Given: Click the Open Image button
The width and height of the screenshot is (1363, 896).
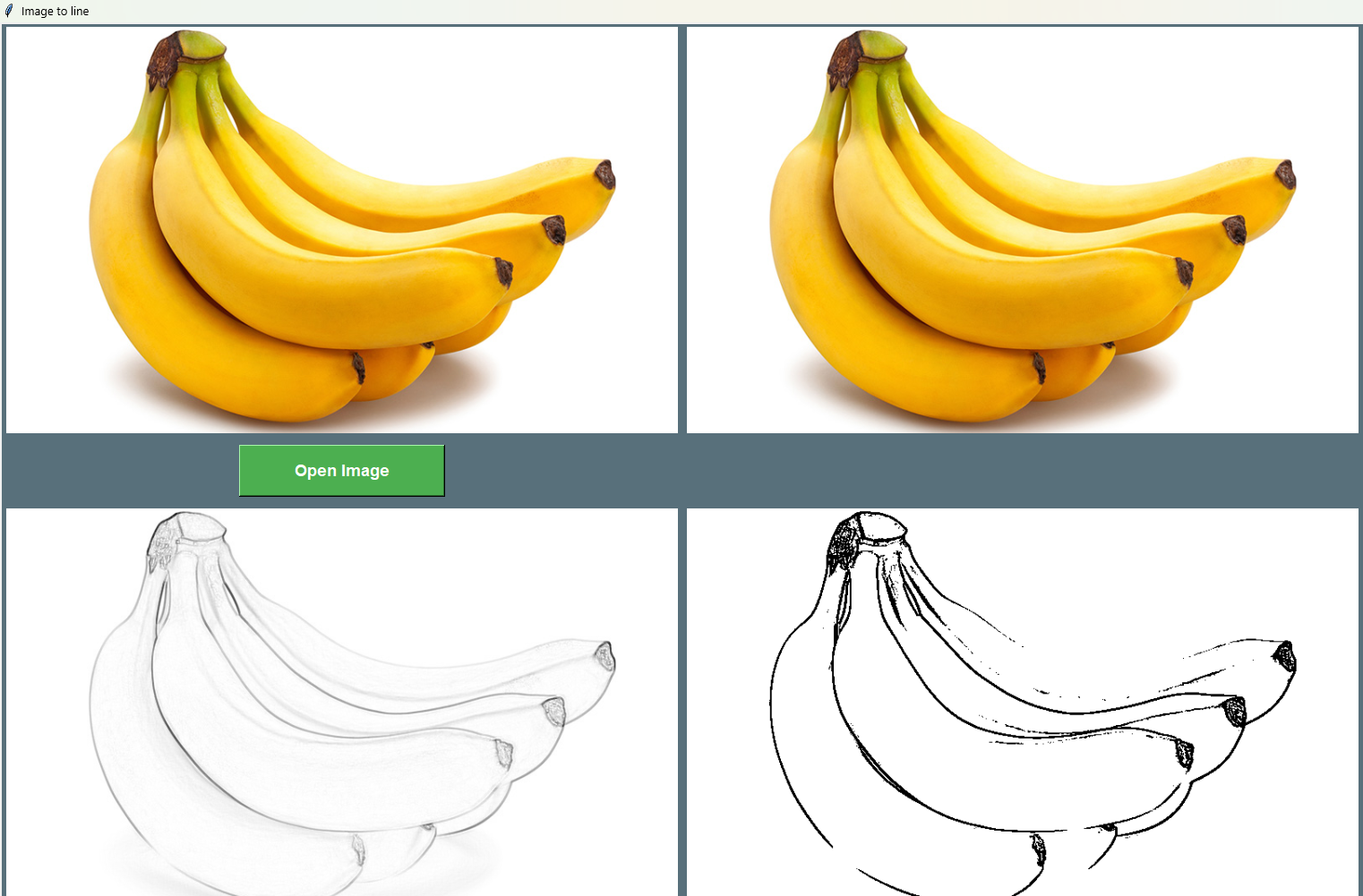Looking at the screenshot, I should tap(341, 470).
